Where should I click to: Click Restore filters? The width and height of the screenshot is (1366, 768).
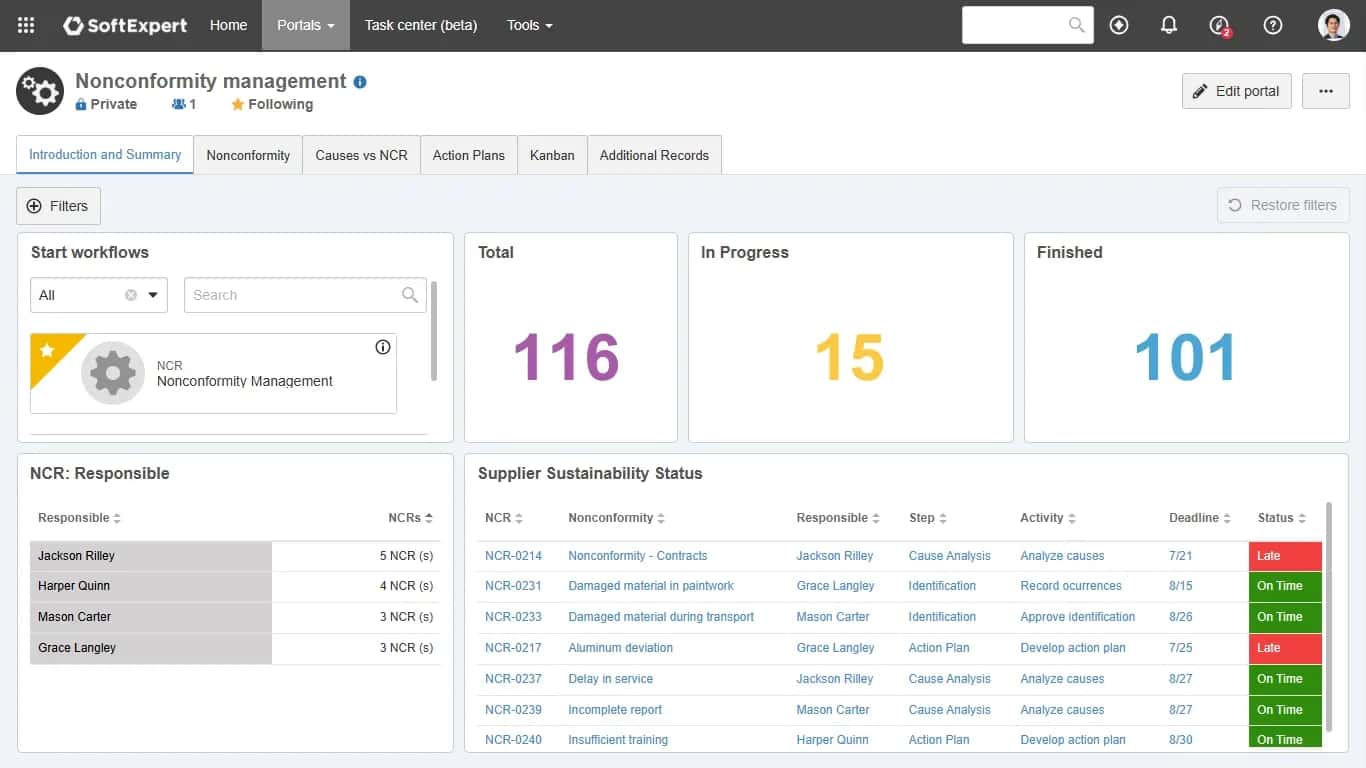click(x=1283, y=205)
